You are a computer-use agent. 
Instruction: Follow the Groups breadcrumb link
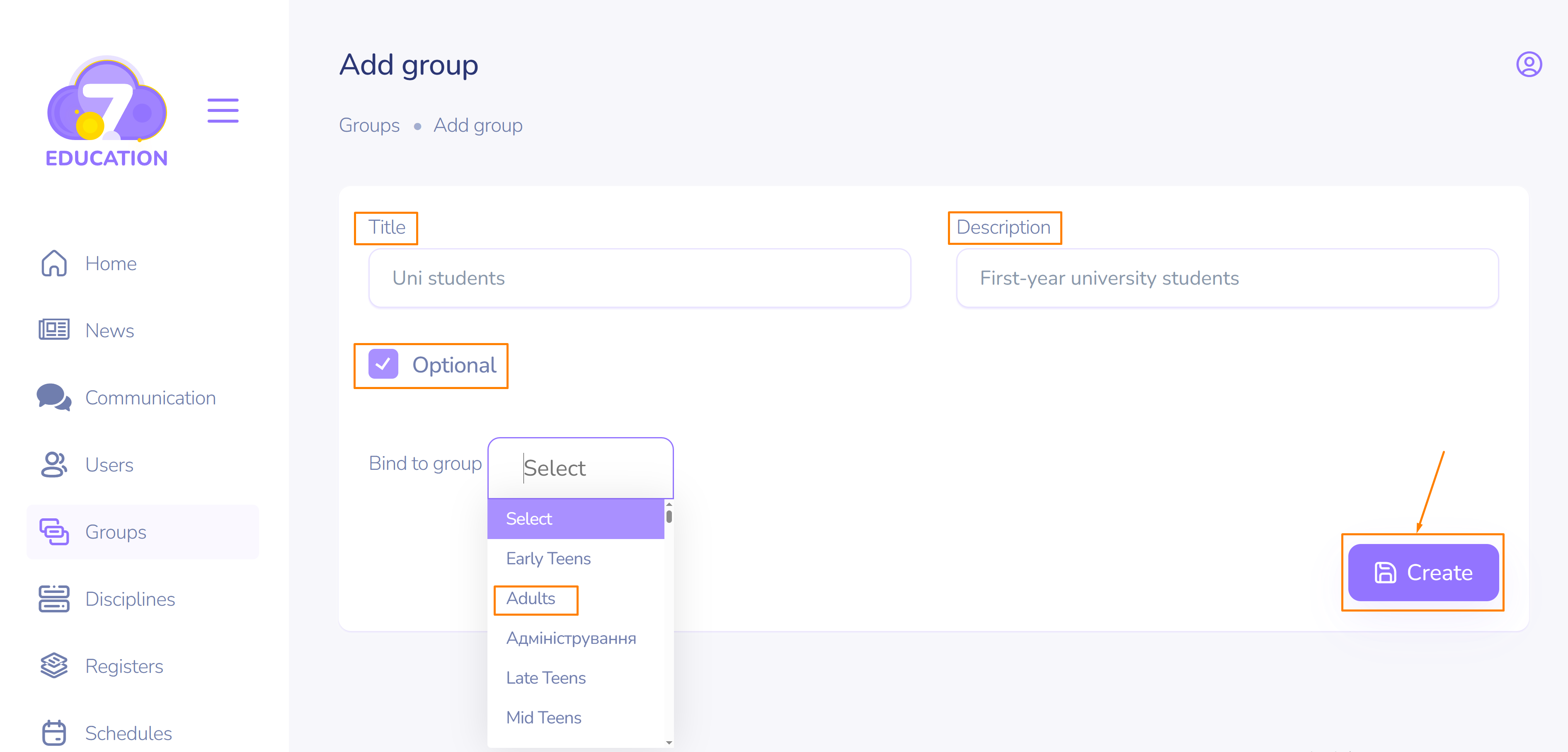tap(369, 125)
